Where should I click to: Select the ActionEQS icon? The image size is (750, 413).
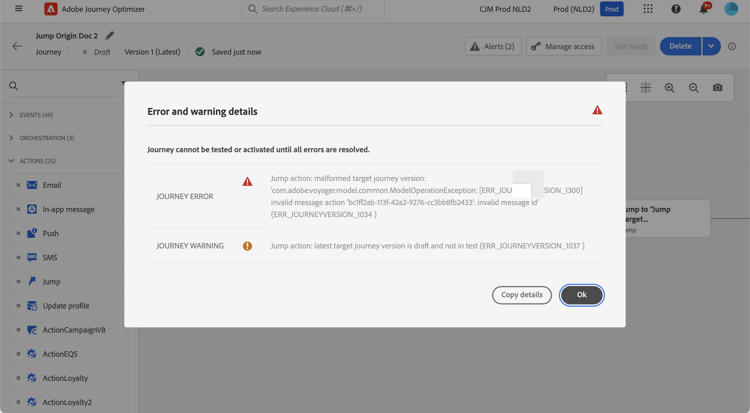tap(32, 354)
